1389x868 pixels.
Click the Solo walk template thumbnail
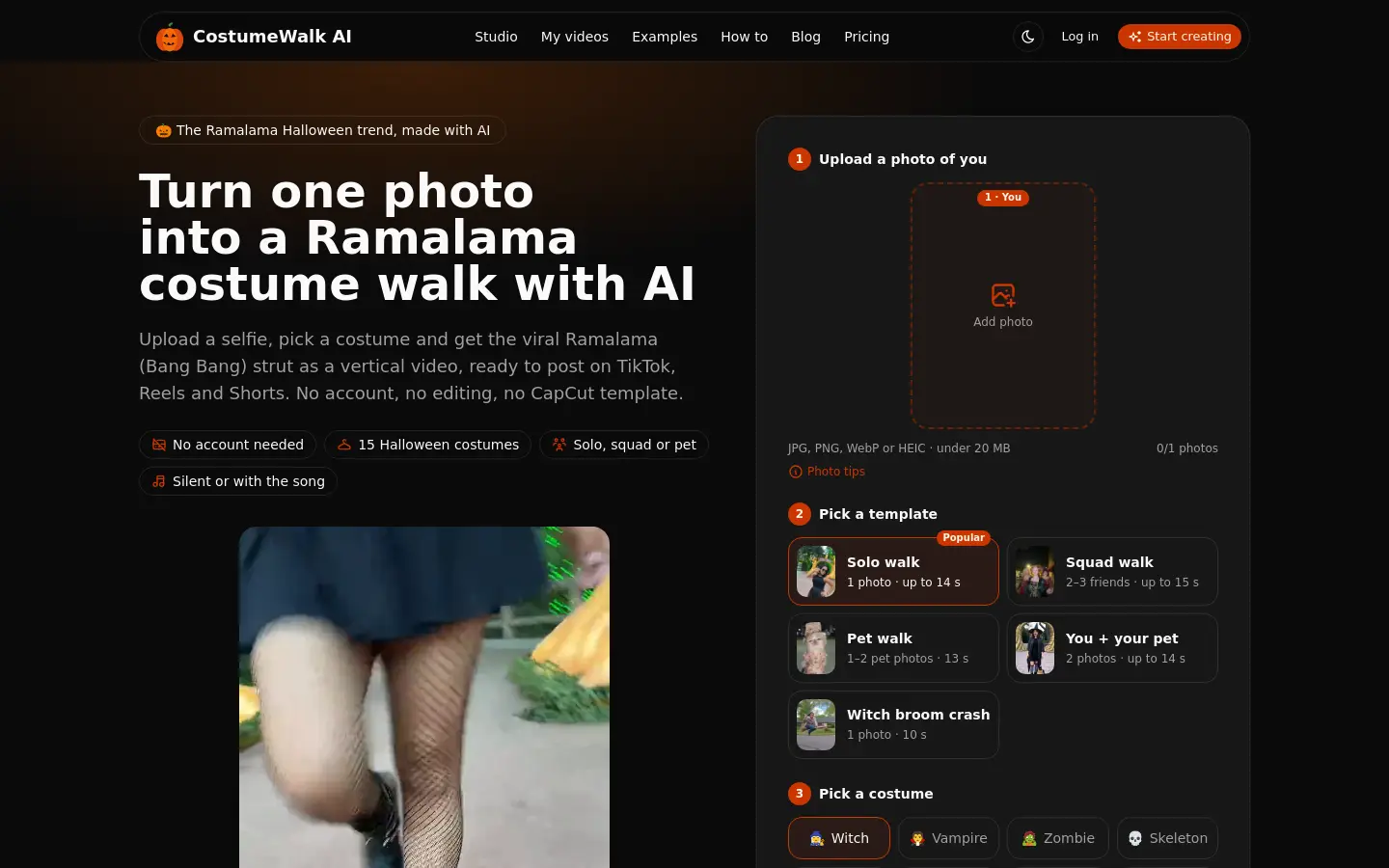pos(816,572)
